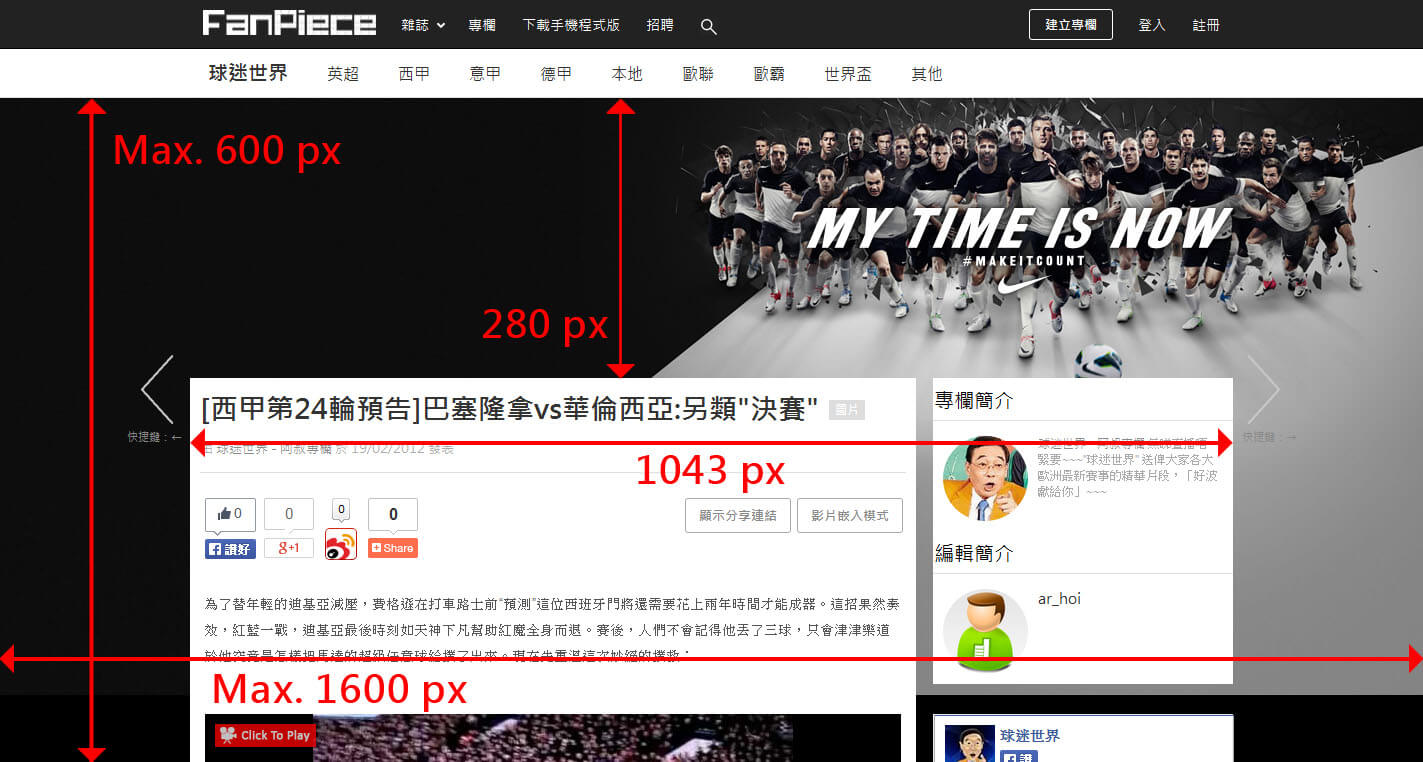Screen dimensions: 1423x762
Task: Open ar_hoi editor avatar
Action: (985, 631)
